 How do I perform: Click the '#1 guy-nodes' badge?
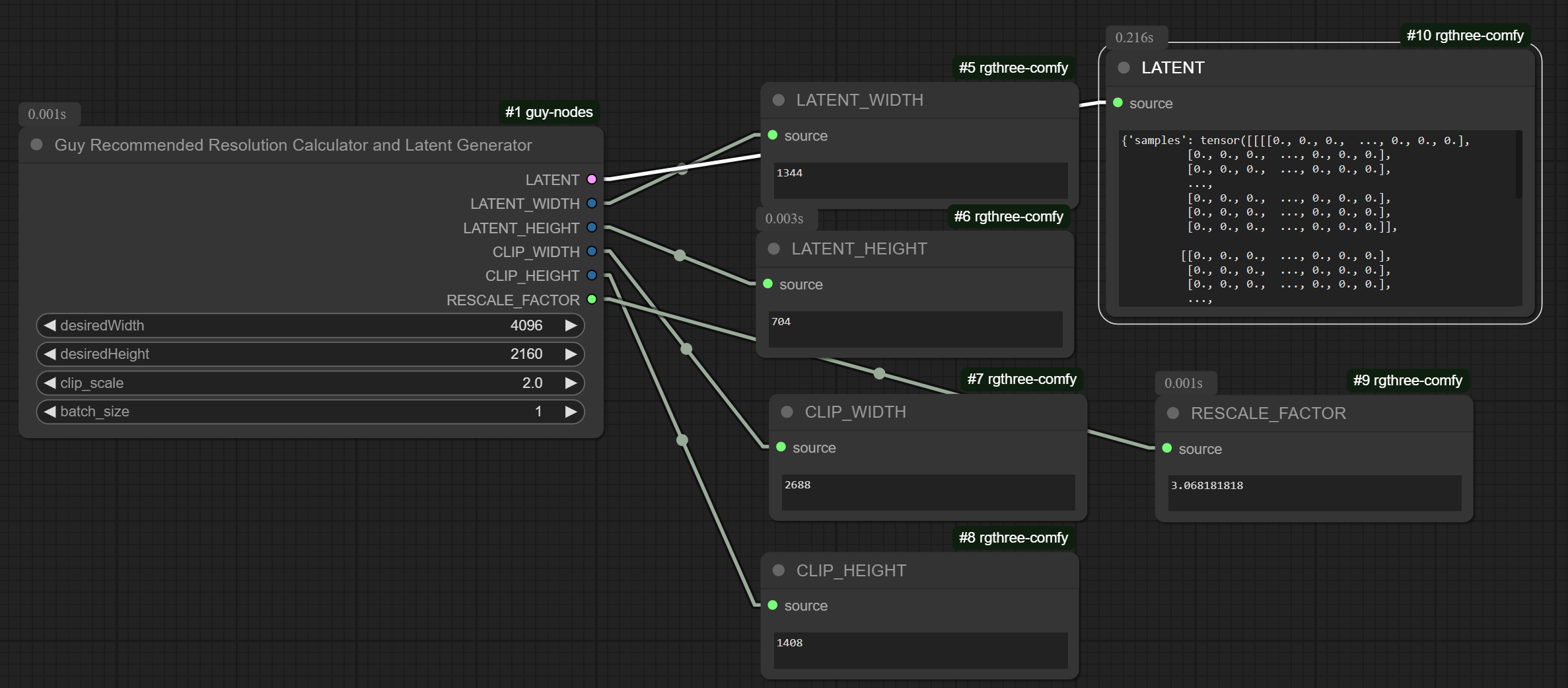point(549,112)
